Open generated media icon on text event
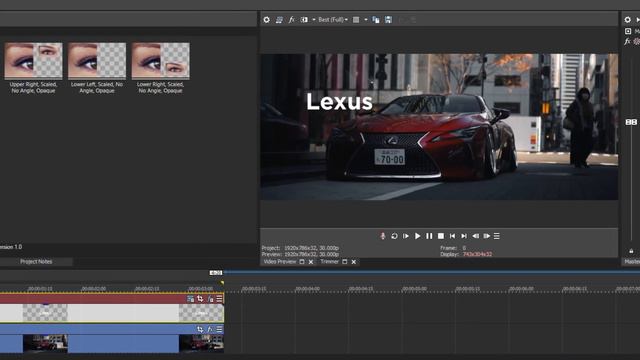 click(191, 299)
